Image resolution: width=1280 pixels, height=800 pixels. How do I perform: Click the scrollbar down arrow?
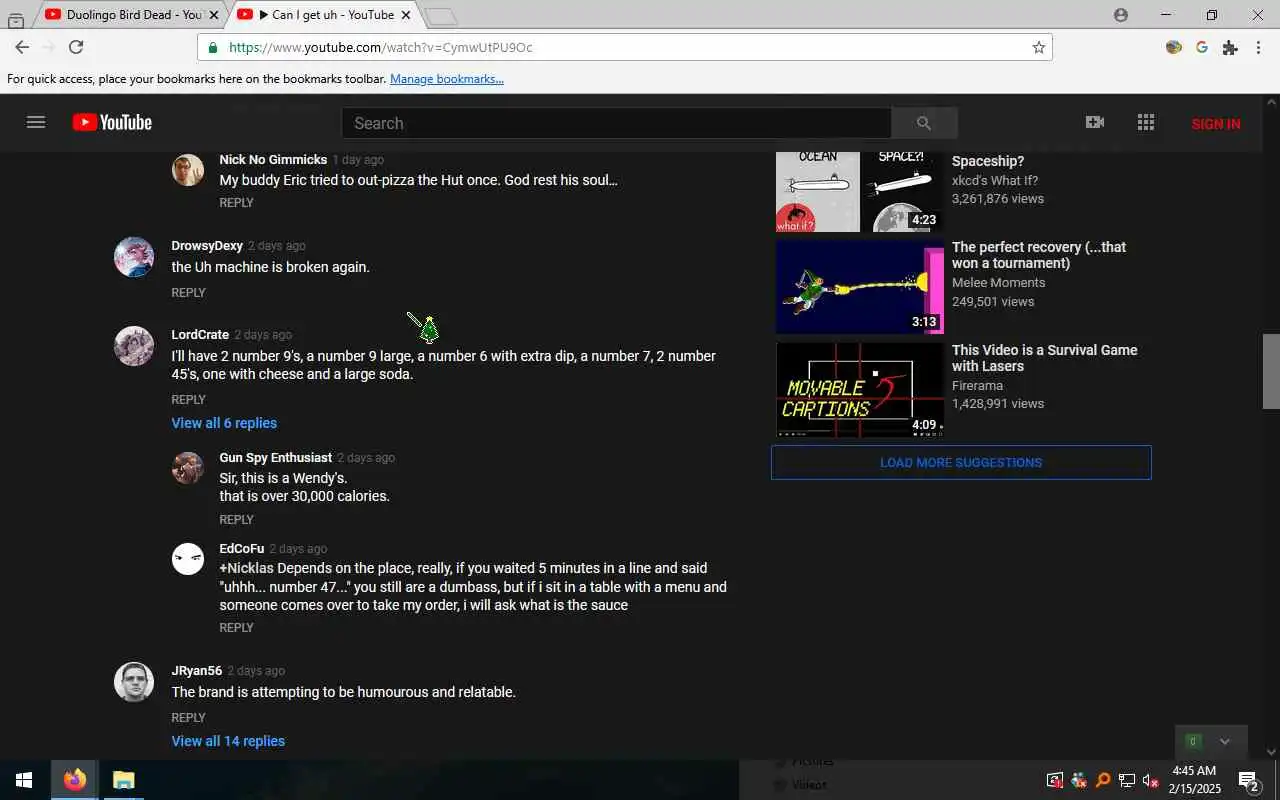click(x=1271, y=752)
